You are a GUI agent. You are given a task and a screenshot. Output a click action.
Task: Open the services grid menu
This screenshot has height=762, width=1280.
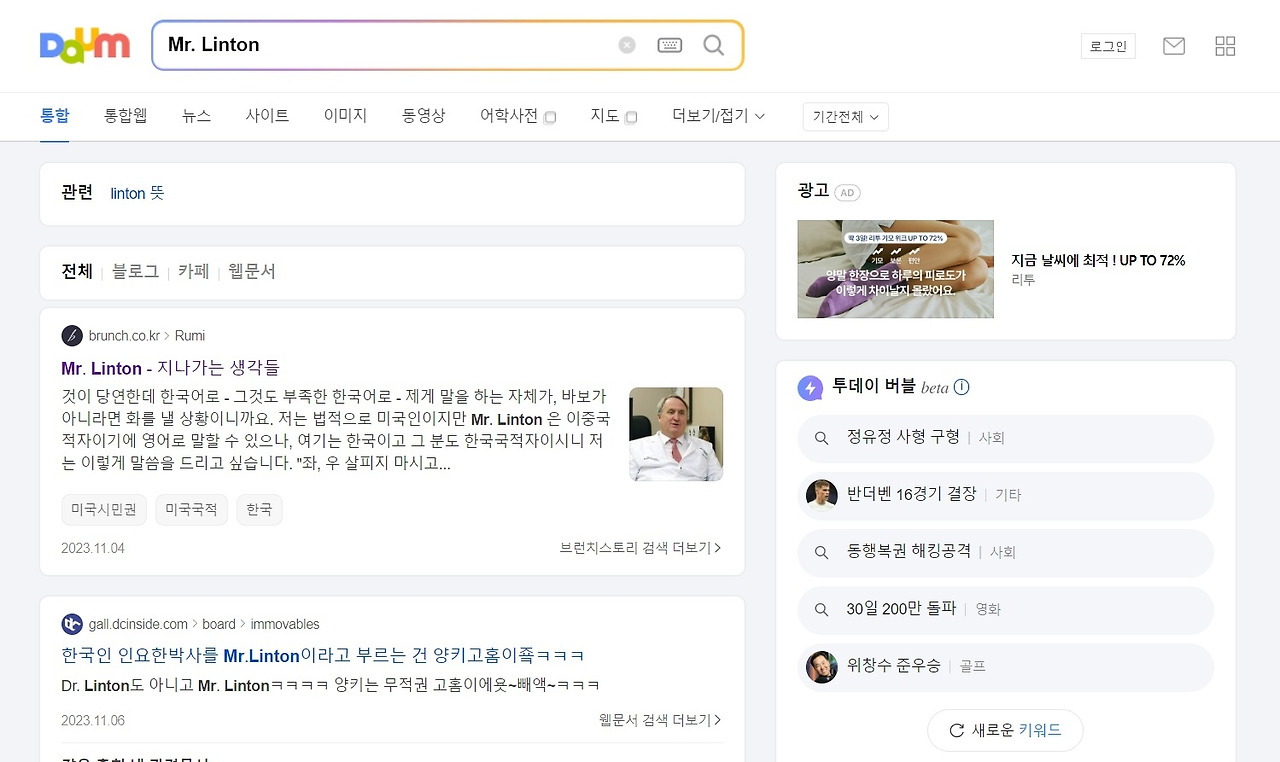tap(1225, 46)
